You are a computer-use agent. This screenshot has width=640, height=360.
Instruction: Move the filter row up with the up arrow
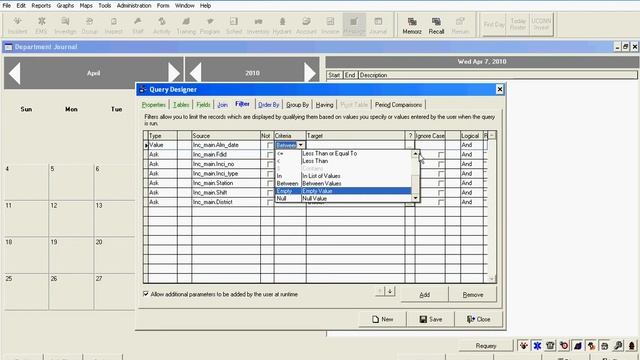tap(380, 291)
